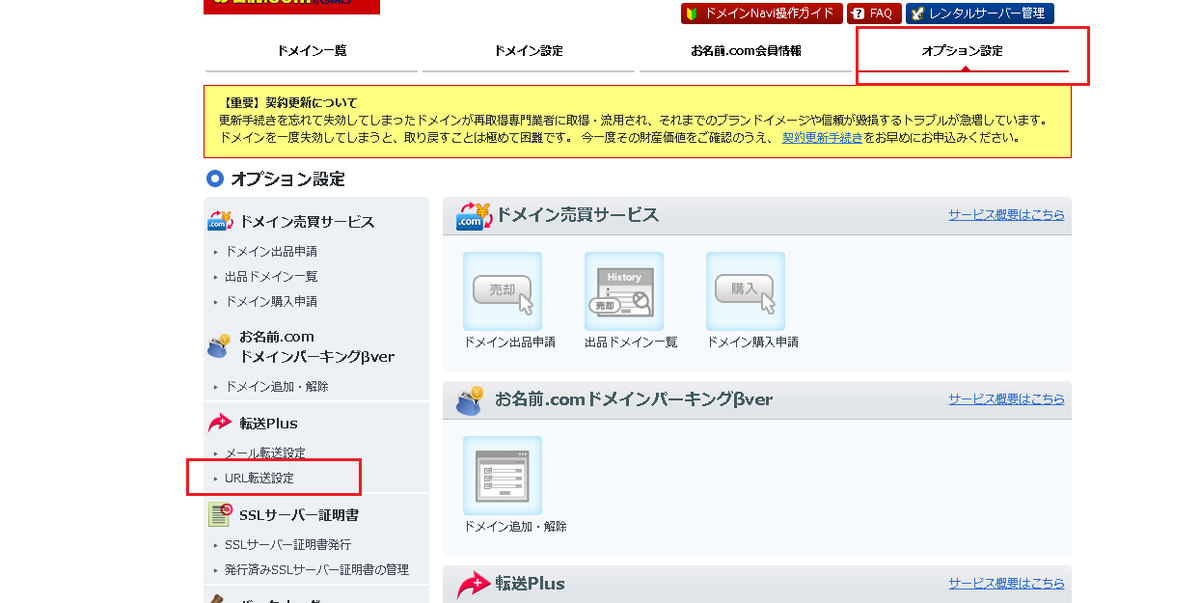Image resolution: width=1200 pixels, height=603 pixels.
Task: Click the オプション設定 page heading
Action: tap(288, 179)
